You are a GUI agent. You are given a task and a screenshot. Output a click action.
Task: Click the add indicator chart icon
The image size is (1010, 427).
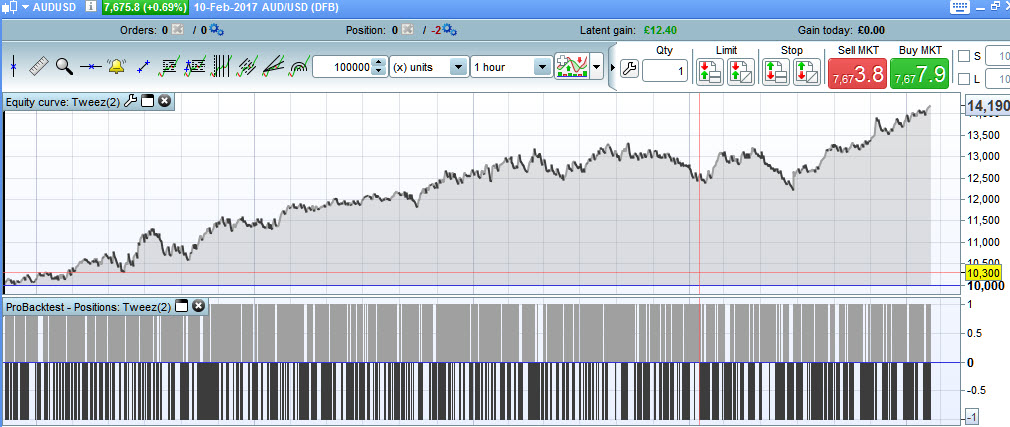[571, 67]
